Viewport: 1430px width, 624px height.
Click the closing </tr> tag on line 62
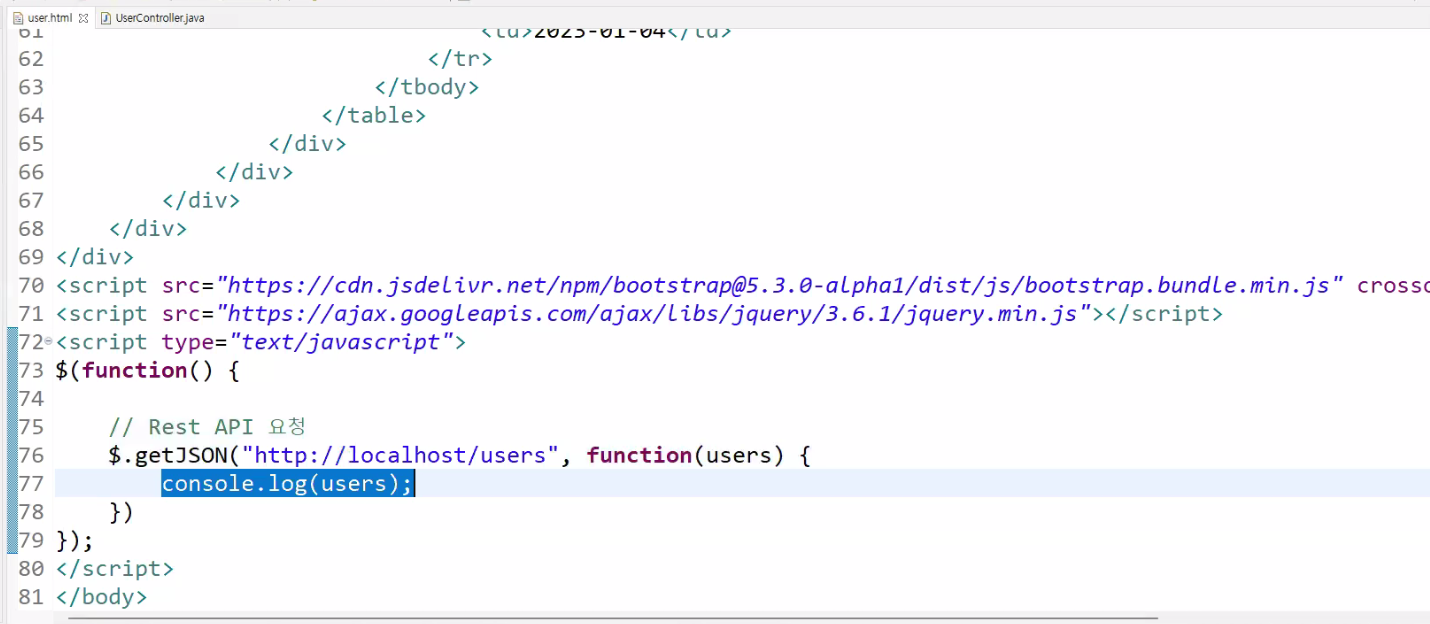coord(460,59)
